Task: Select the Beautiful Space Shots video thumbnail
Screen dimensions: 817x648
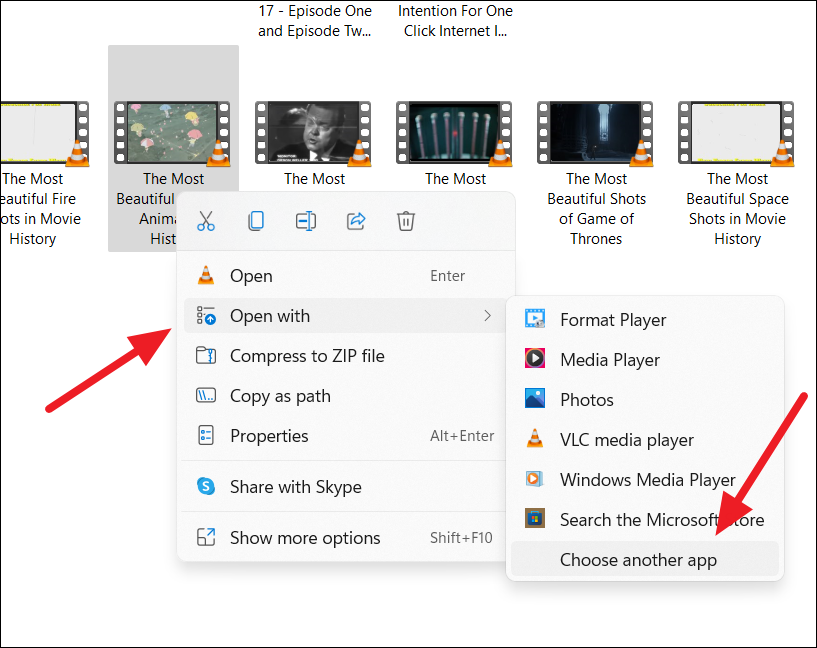Action: (736, 133)
